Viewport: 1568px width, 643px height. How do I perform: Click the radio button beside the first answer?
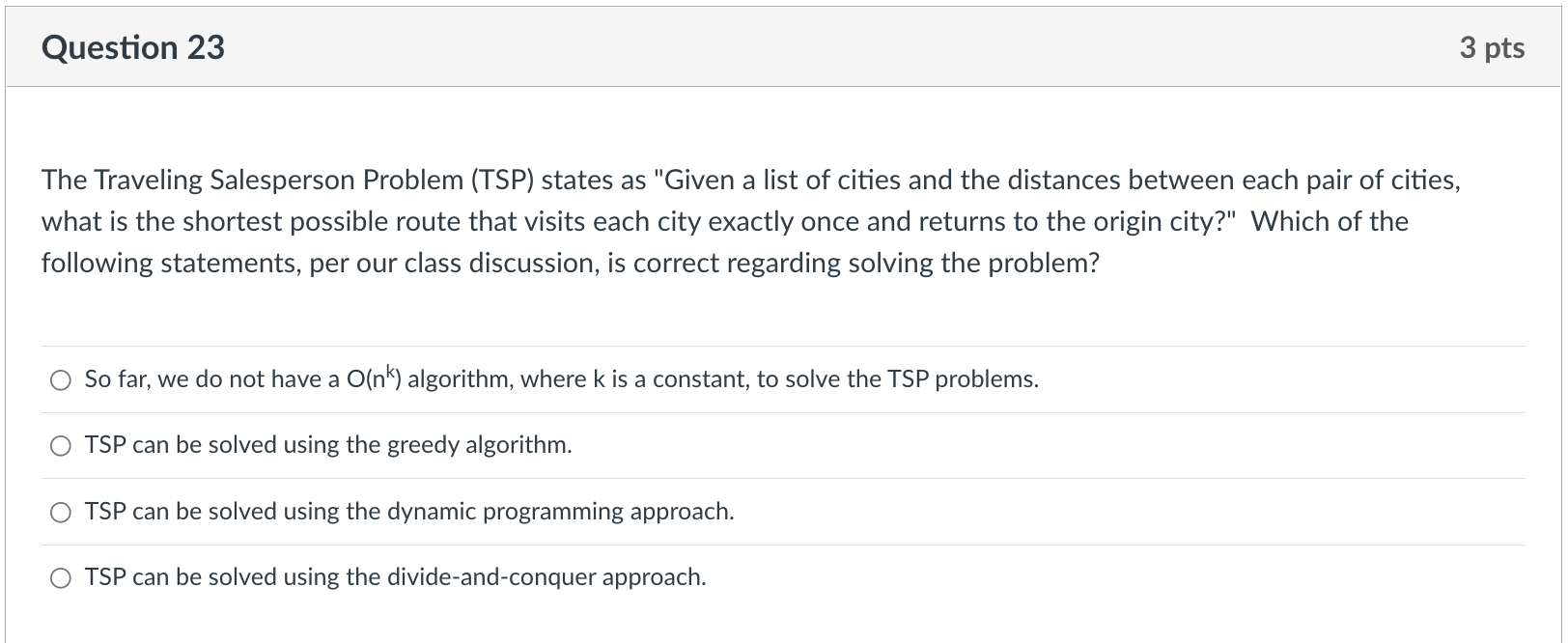(61, 379)
